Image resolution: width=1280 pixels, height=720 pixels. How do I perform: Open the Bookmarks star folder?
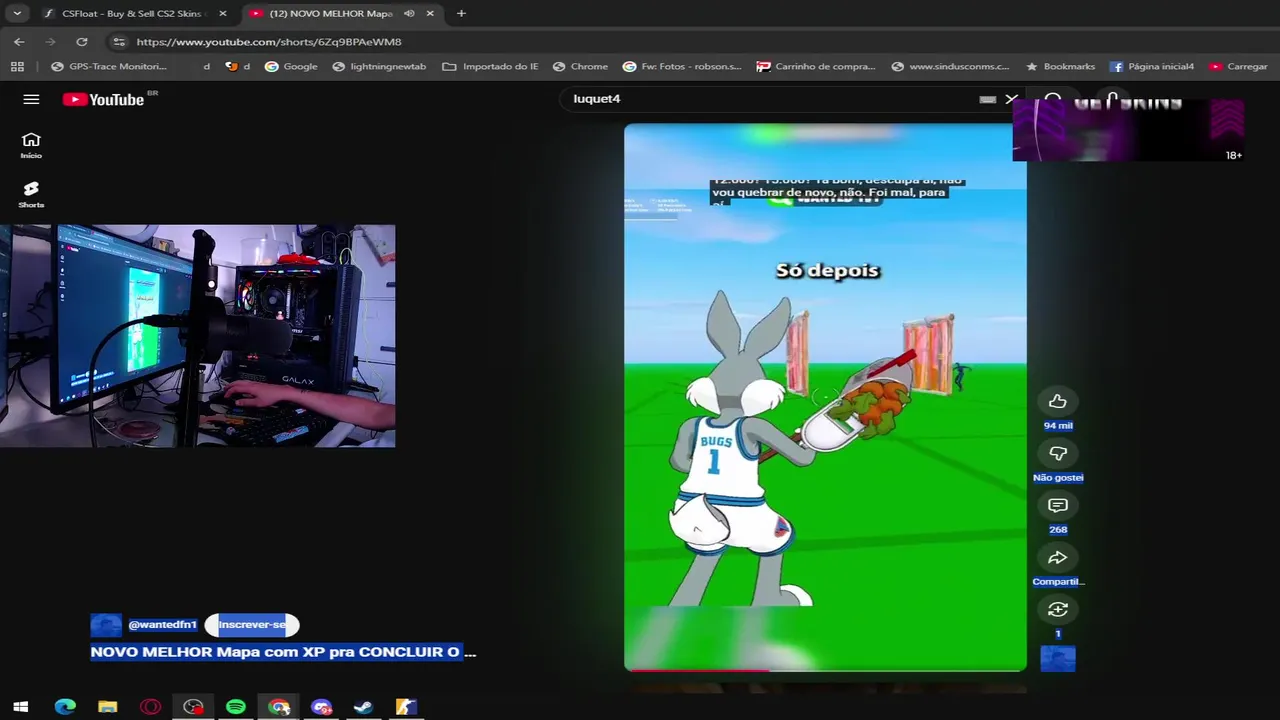(x=1060, y=66)
